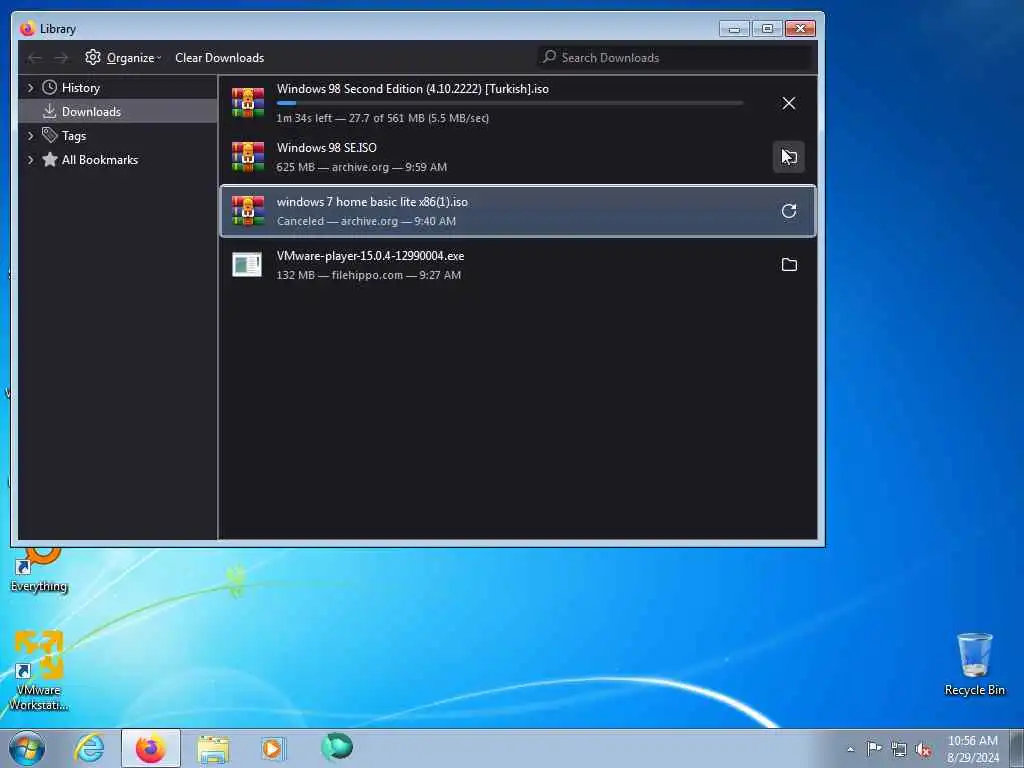Click the Downloads arrow icon in sidebar
Viewport: 1024px width, 768px height.
[x=49, y=111]
